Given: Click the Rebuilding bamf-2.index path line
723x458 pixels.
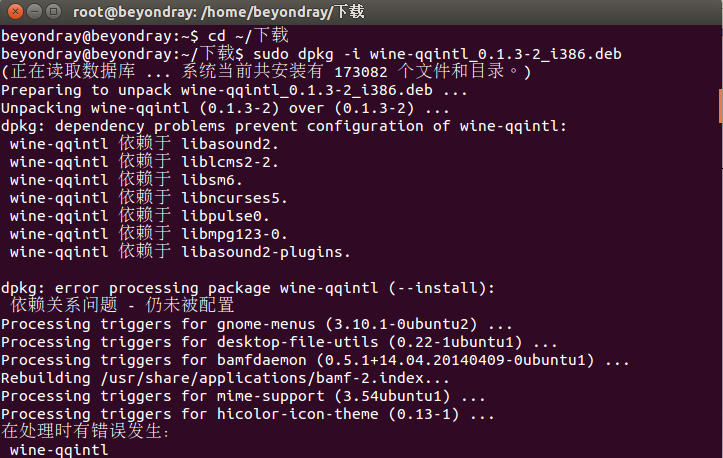Looking at the screenshot, I should 225,378.
